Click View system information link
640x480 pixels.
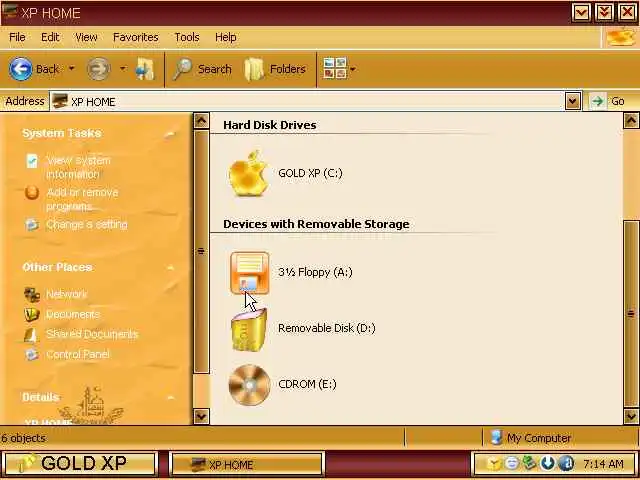click(78, 167)
